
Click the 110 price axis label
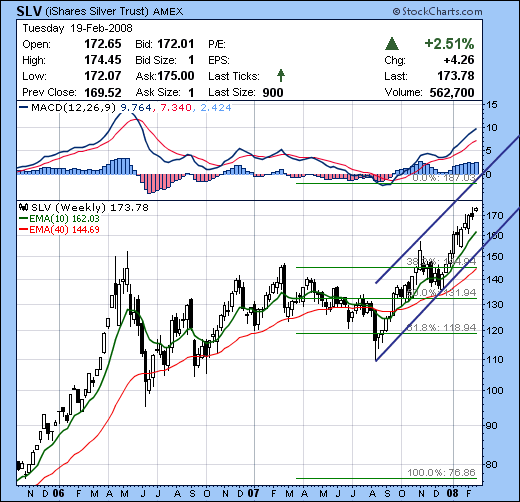click(x=494, y=360)
